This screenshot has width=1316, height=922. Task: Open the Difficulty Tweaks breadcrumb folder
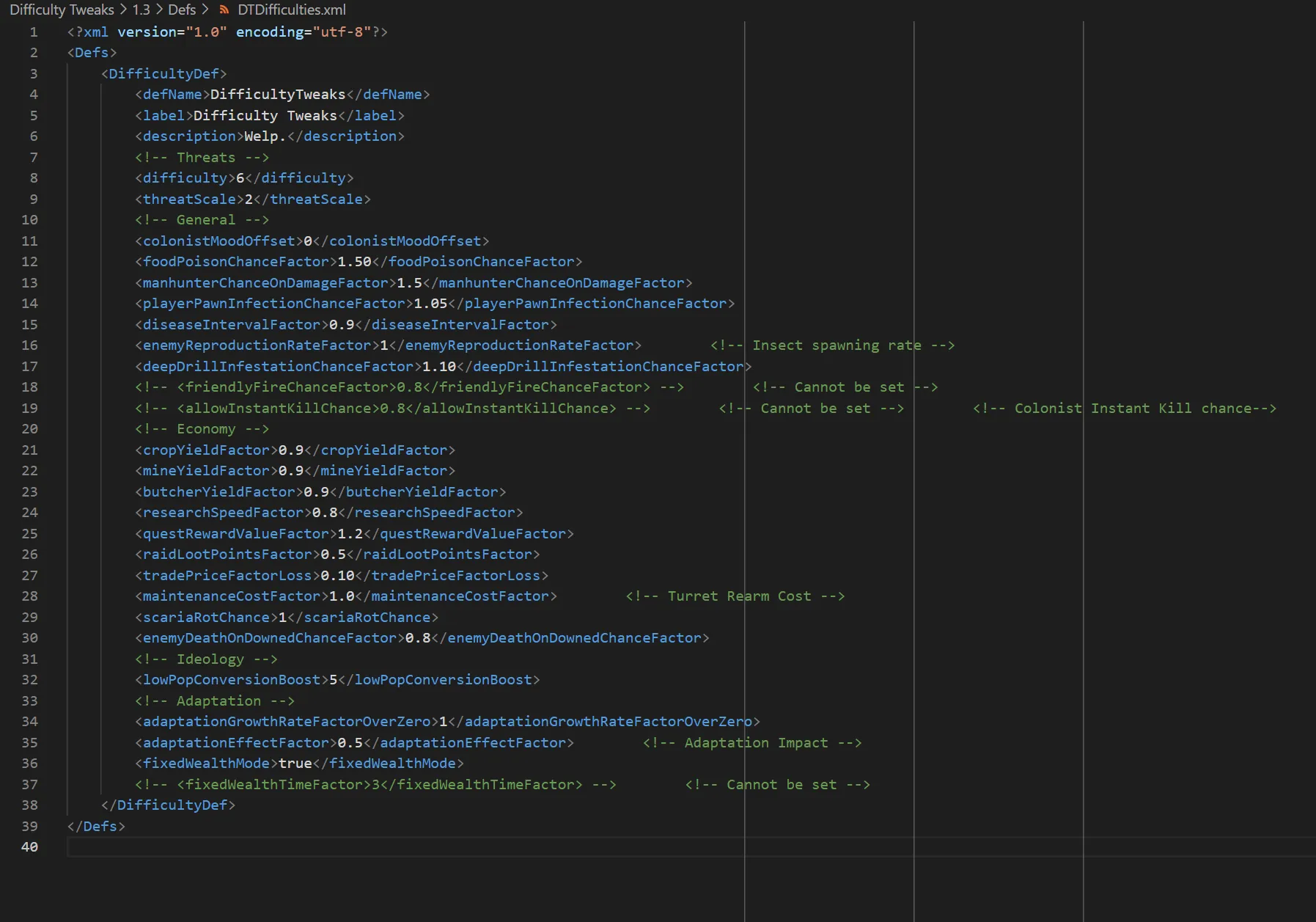coord(62,10)
